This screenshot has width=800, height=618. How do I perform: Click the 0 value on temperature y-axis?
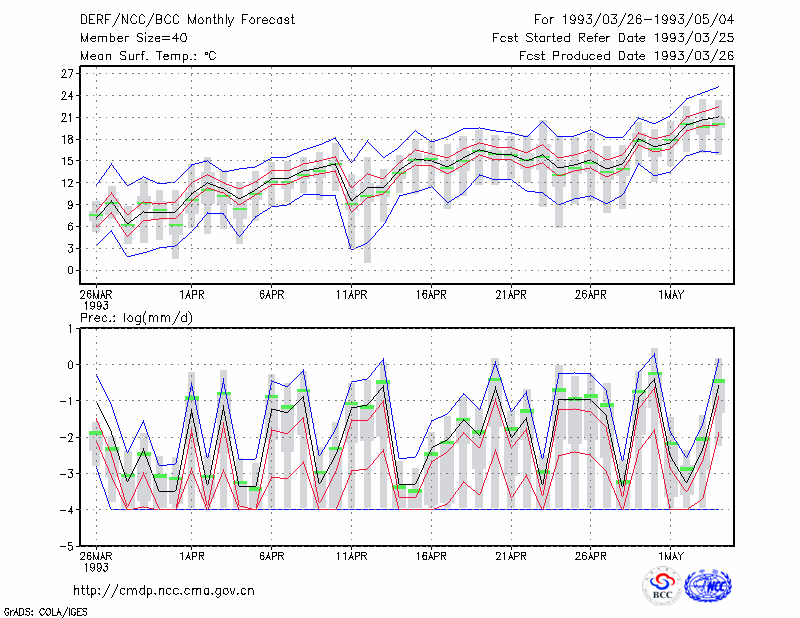pos(71,270)
